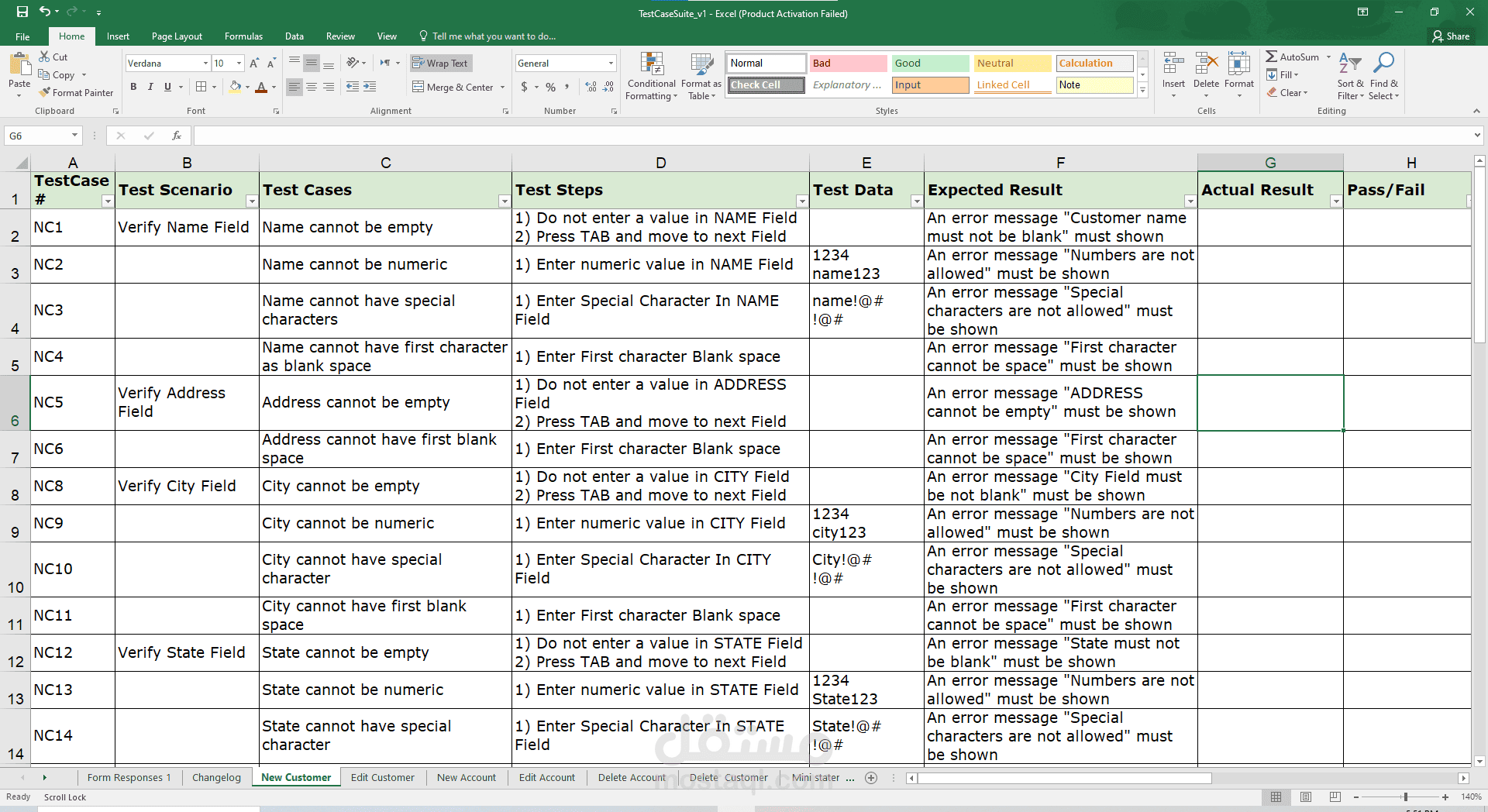Screen dimensions: 1488x812
Task: Toggle Bold formatting
Action: pos(133,87)
